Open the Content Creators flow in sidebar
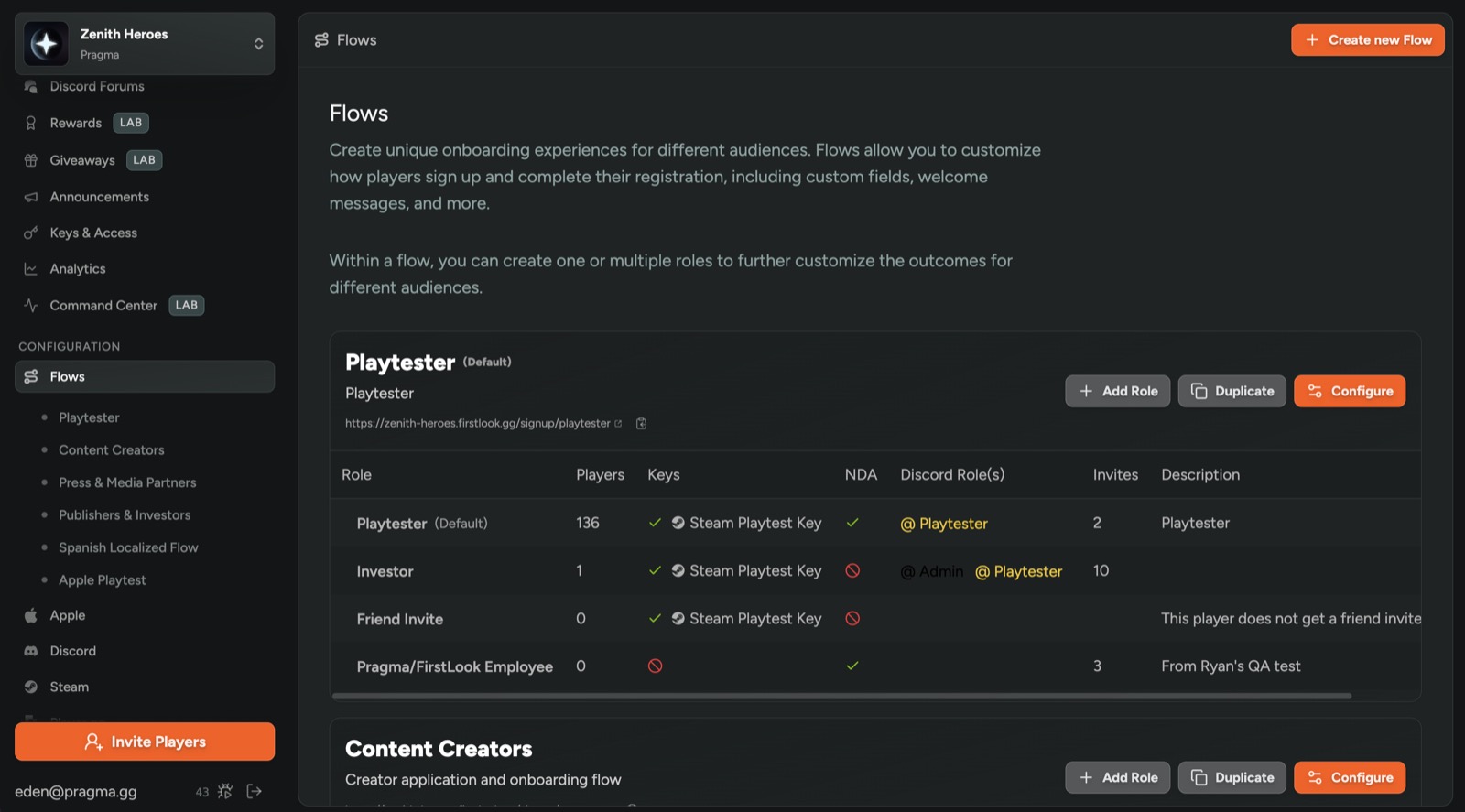The height and width of the screenshot is (812, 1465). pyautogui.click(x=112, y=449)
